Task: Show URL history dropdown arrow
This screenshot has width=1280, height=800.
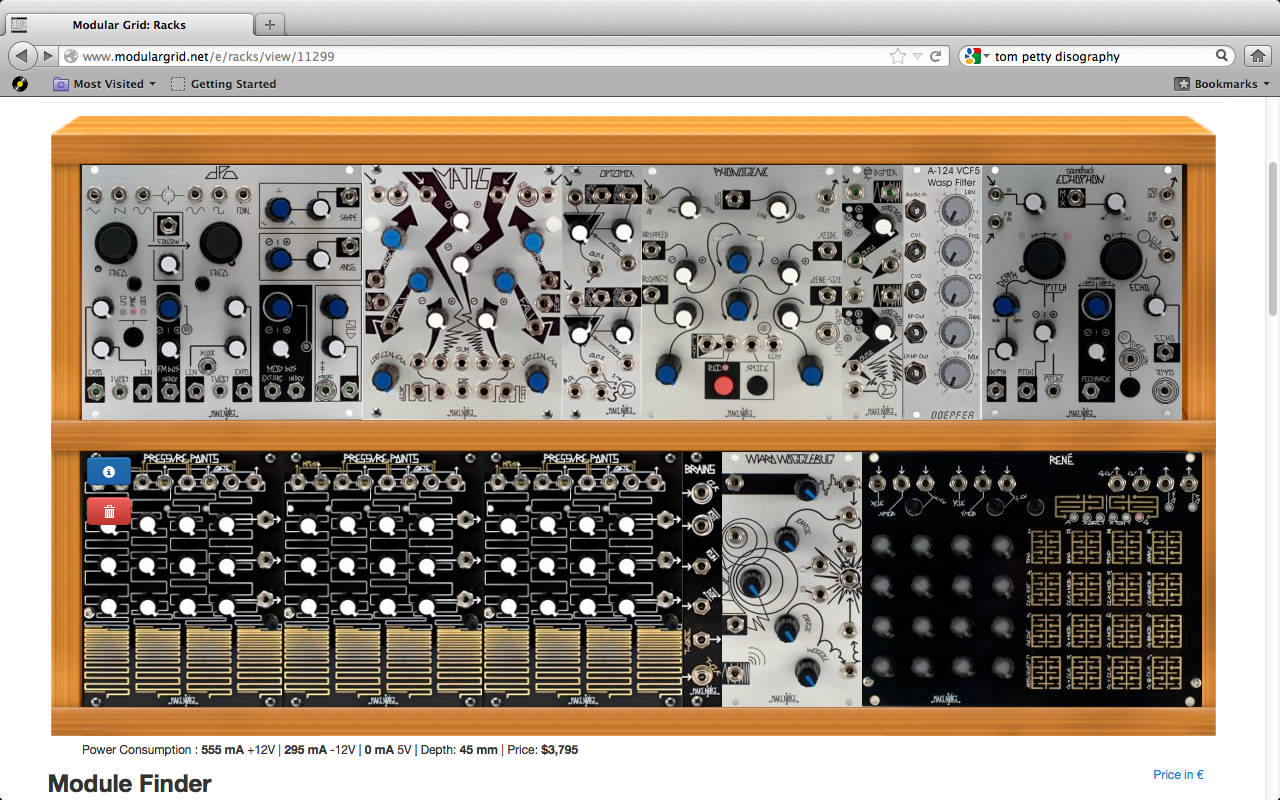Action: (917, 57)
